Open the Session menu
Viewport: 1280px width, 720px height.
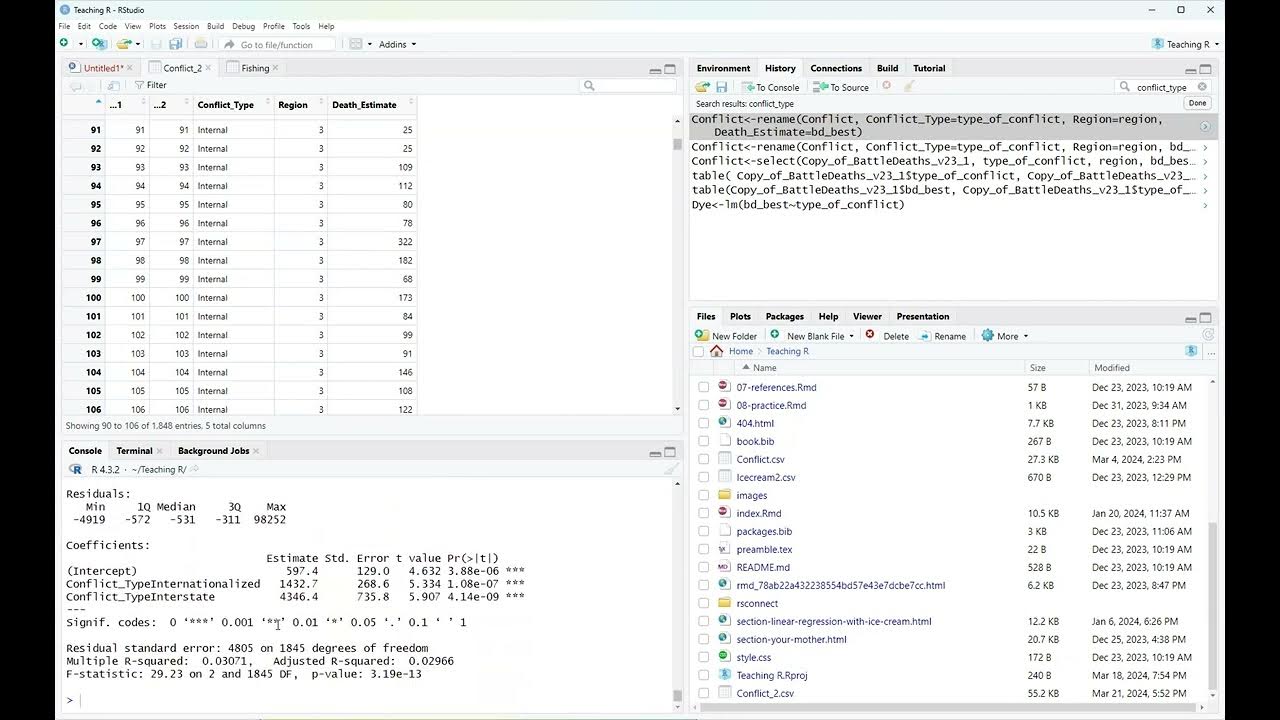(x=186, y=26)
